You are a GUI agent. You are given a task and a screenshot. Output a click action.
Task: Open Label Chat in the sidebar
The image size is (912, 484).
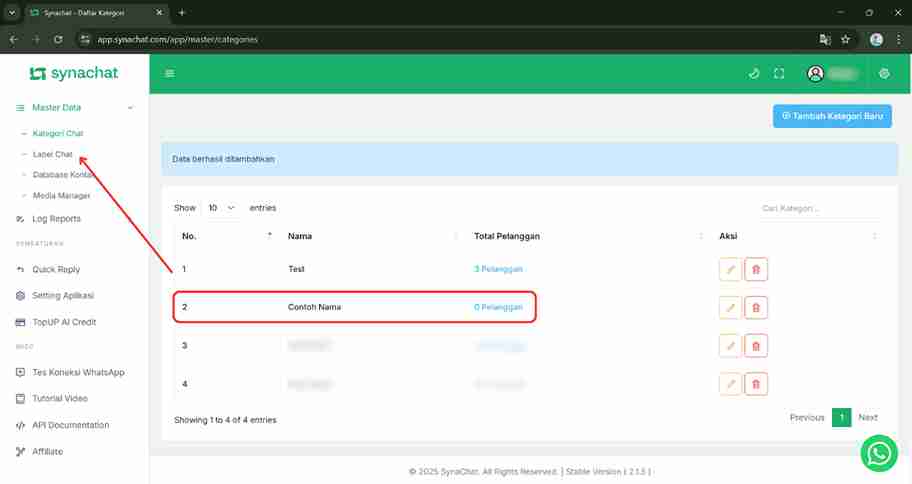(52, 154)
